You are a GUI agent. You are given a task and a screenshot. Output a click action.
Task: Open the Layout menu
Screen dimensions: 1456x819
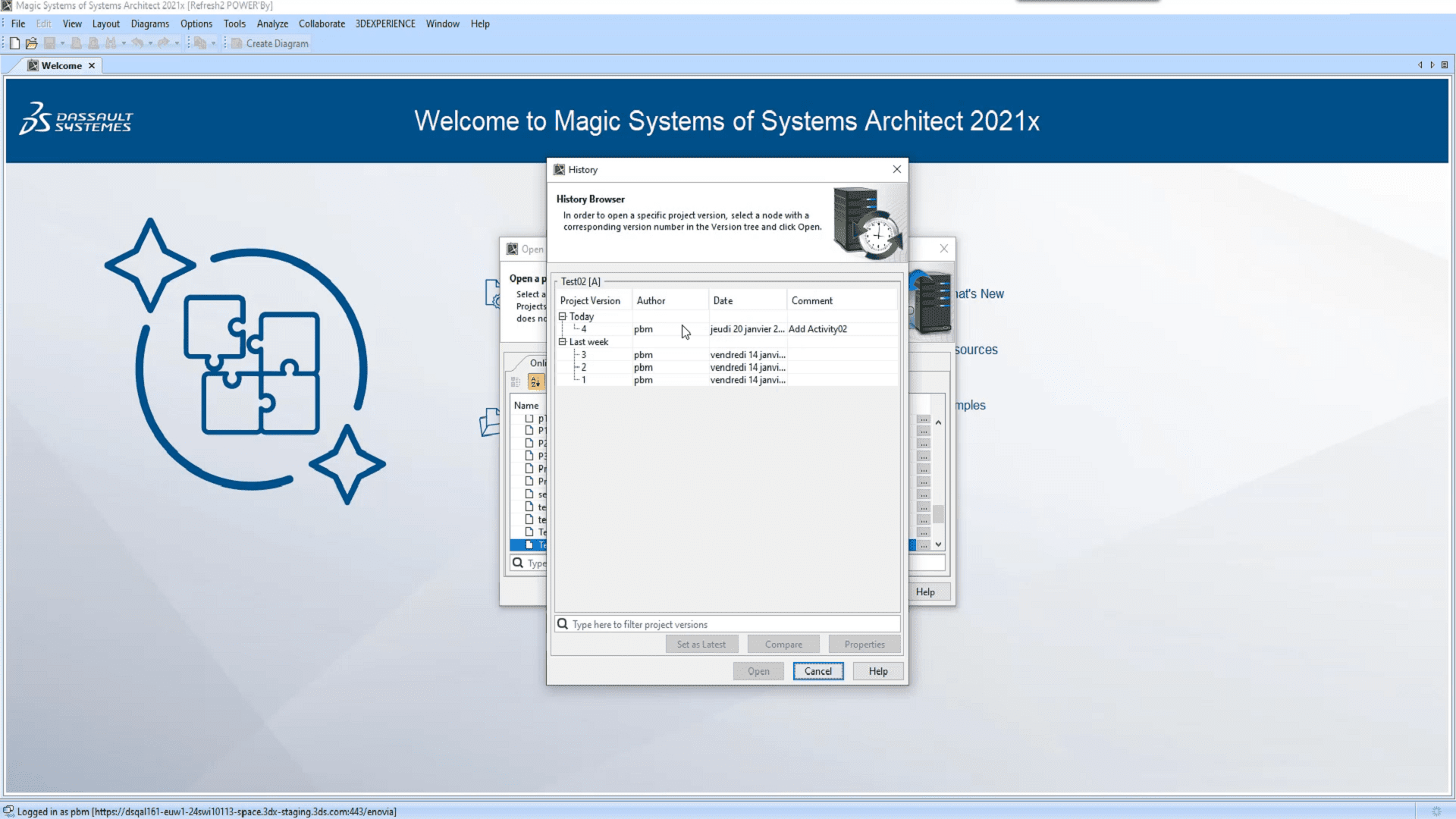pos(106,24)
